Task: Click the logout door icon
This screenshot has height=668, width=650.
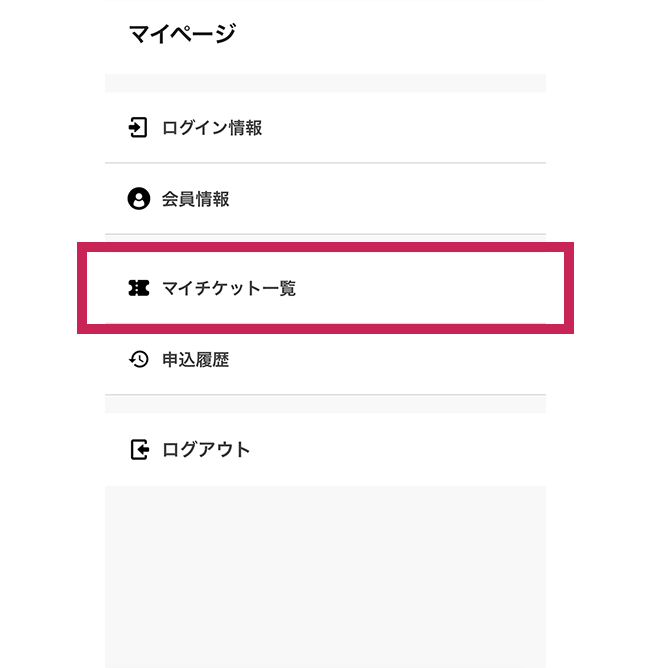Action: point(139,450)
